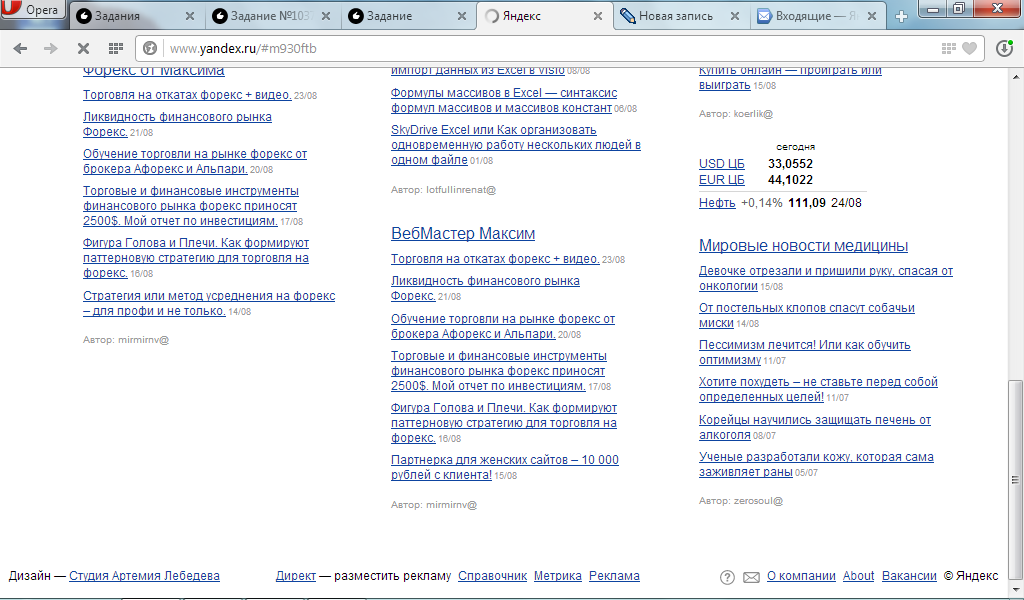
Task: Open left-column Торговля на откатах форекс link
Action: click(x=187, y=95)
